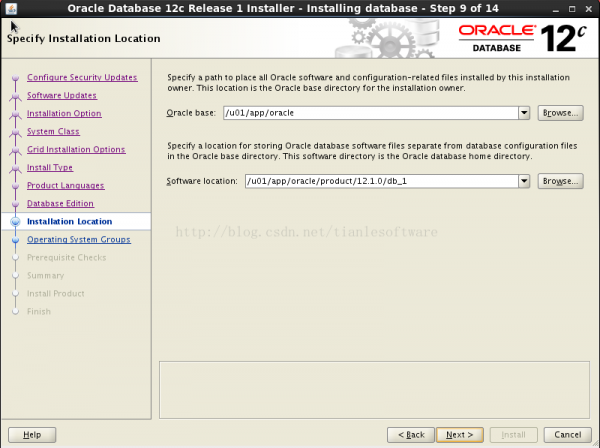Click step bullet beside Installation Option
This screenshot has height=448, width=600.
(x=15, y=114)
